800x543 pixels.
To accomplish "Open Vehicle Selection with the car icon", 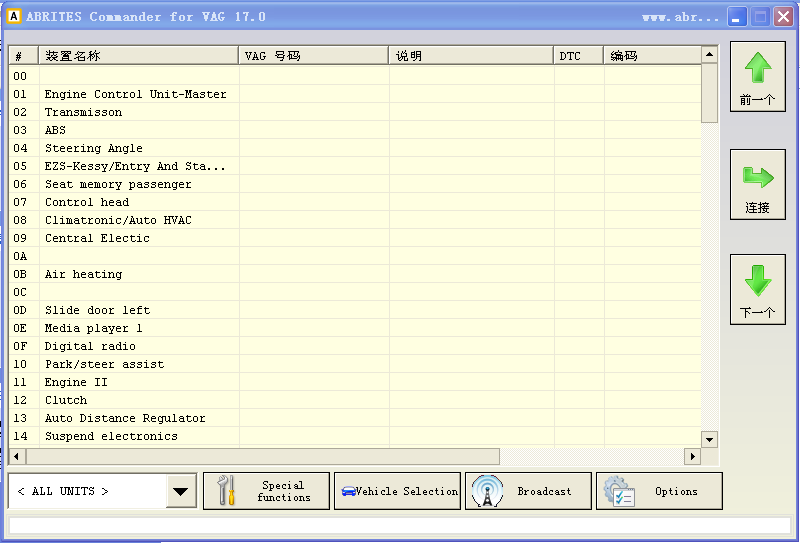I will click(x=397, y=491).
